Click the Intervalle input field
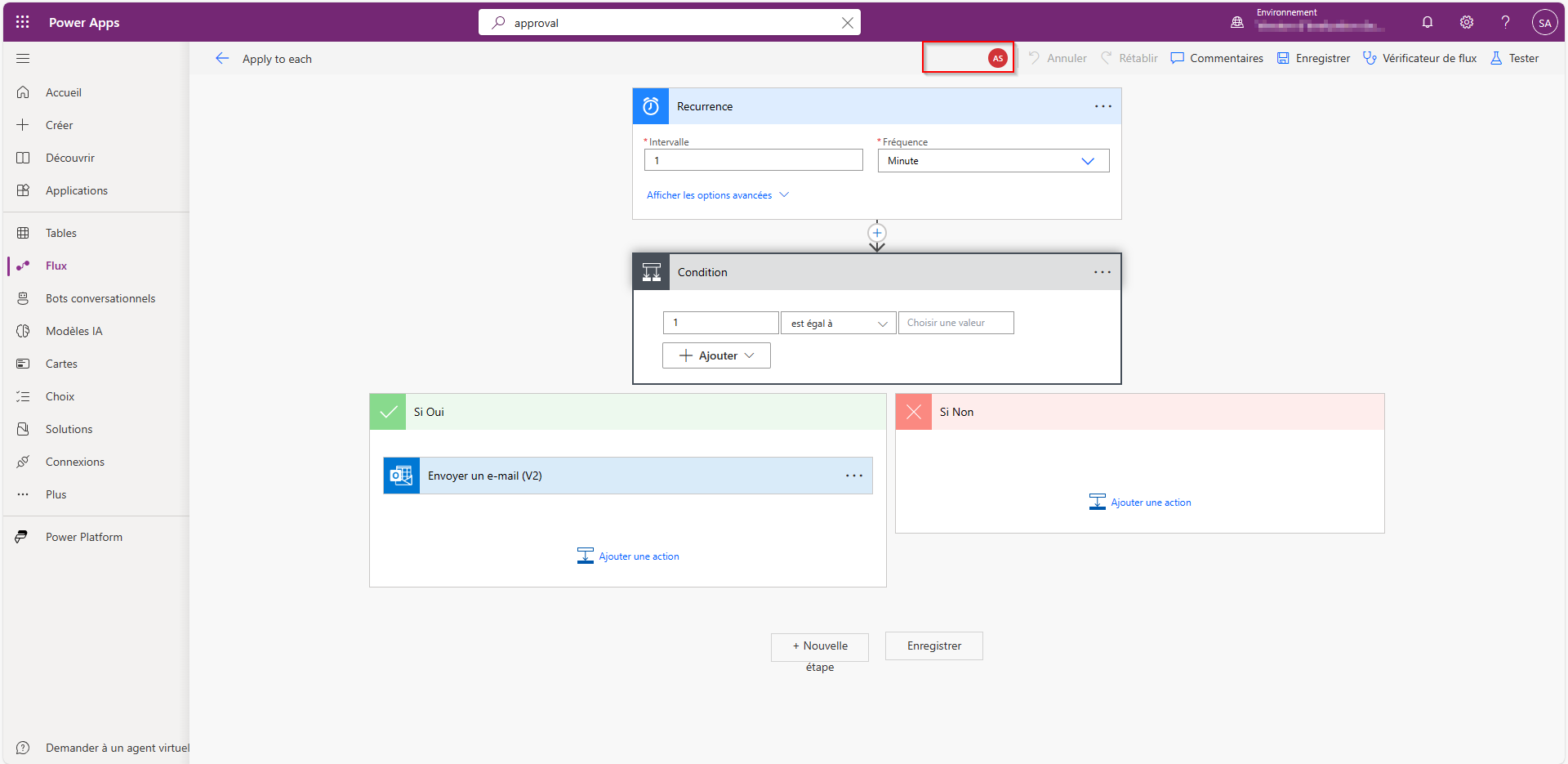This screenshot has height=764, width=1568. [x=754, y=160]
